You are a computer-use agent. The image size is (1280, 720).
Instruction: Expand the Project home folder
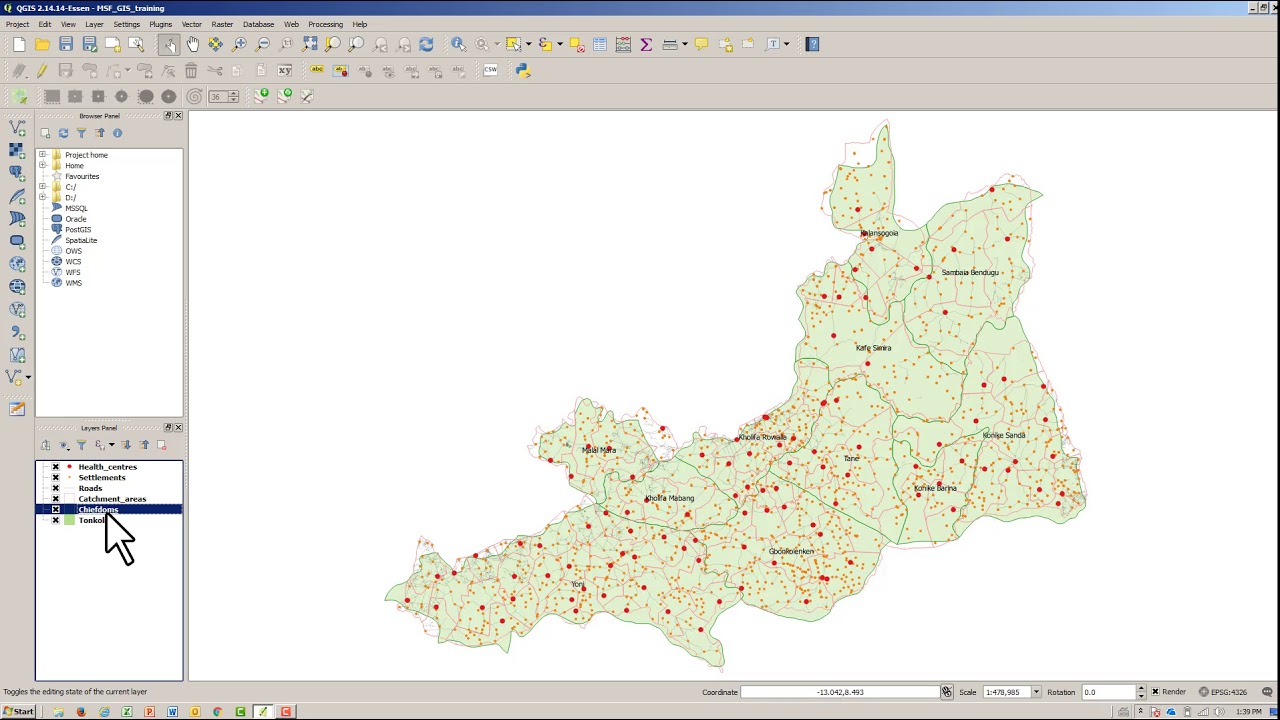click(x=42, y=155)
